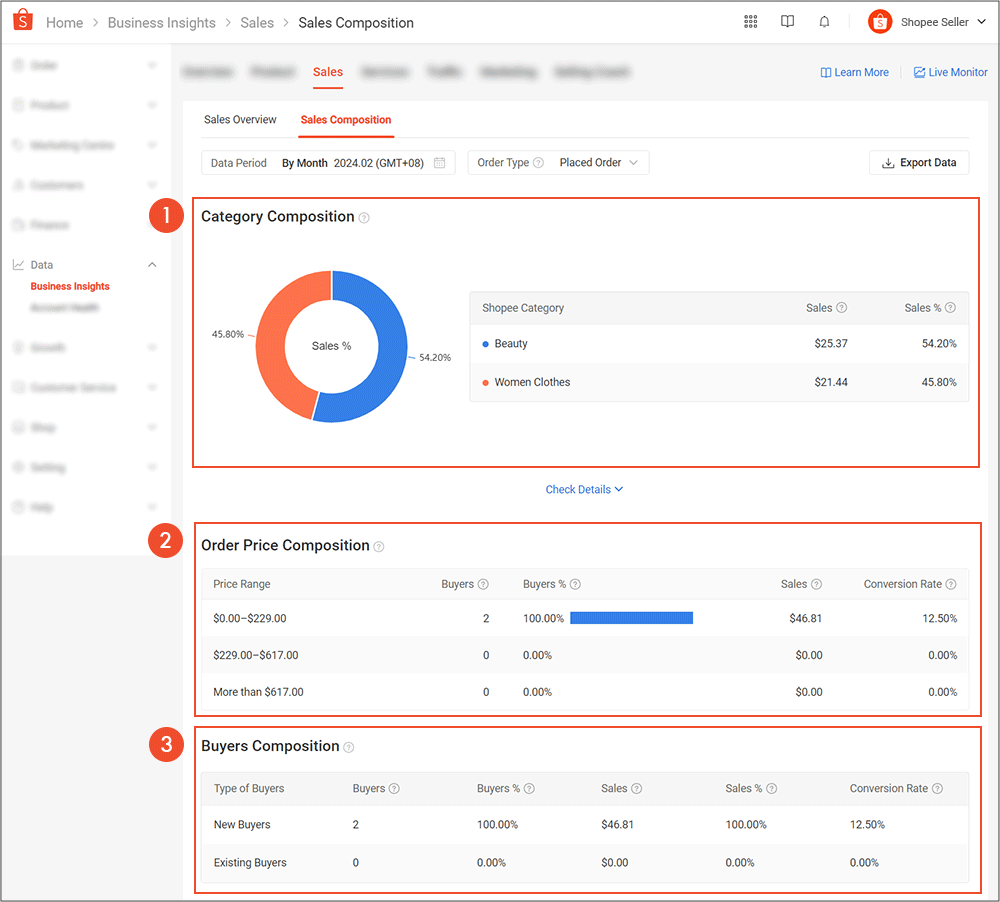
Task: Open the calendar icon in Data Period
Action: [438, 161]
